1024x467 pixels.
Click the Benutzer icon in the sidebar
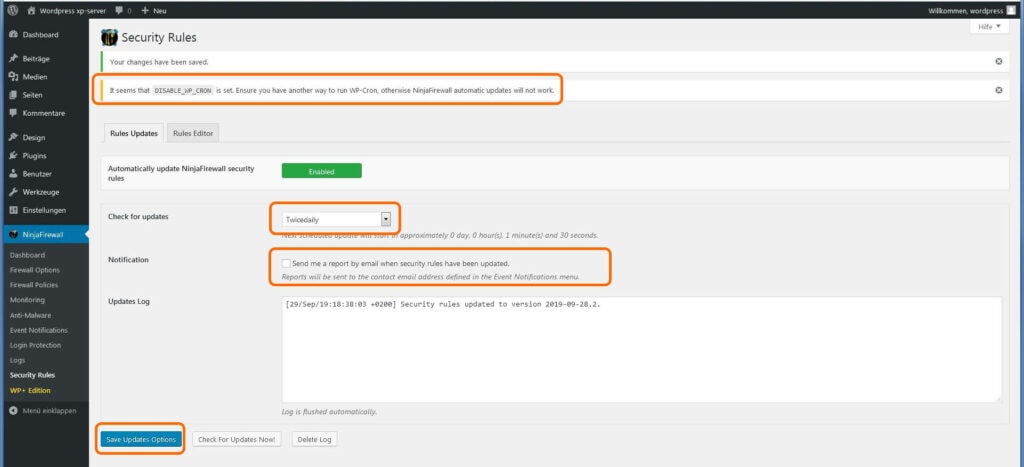[x=13, y=174]
